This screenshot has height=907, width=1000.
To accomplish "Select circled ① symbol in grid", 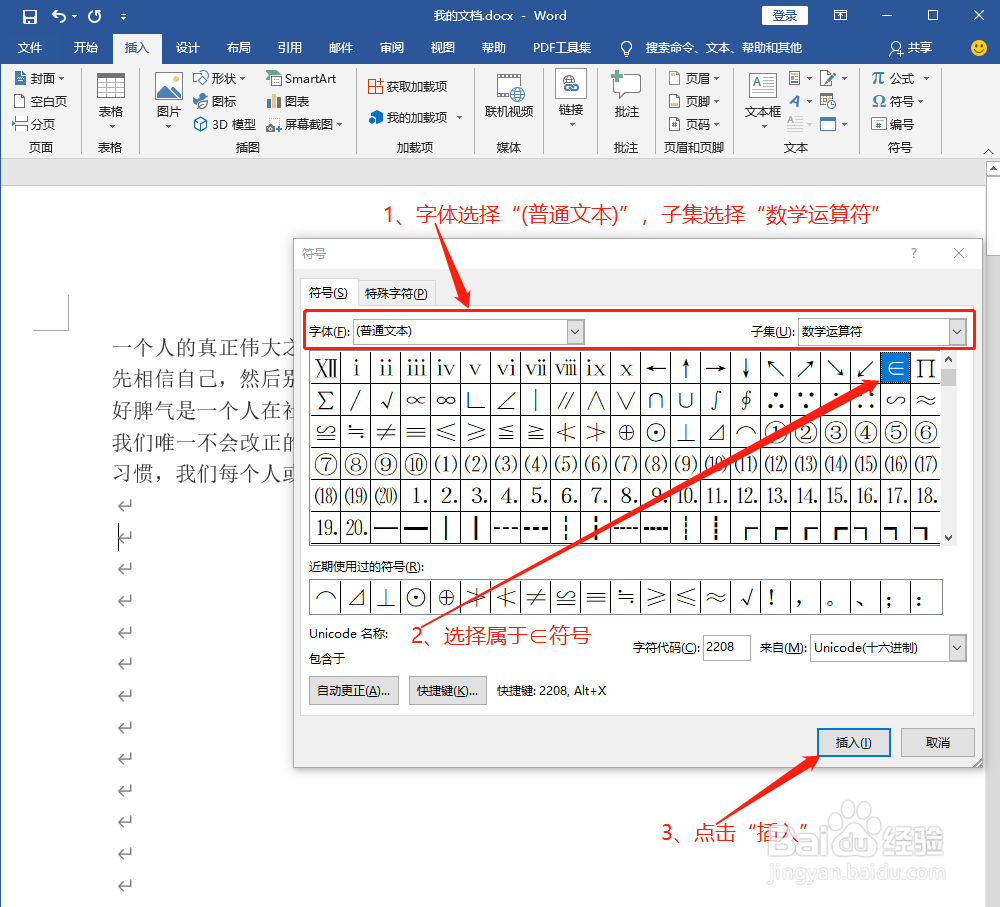I will pos(776,432).
